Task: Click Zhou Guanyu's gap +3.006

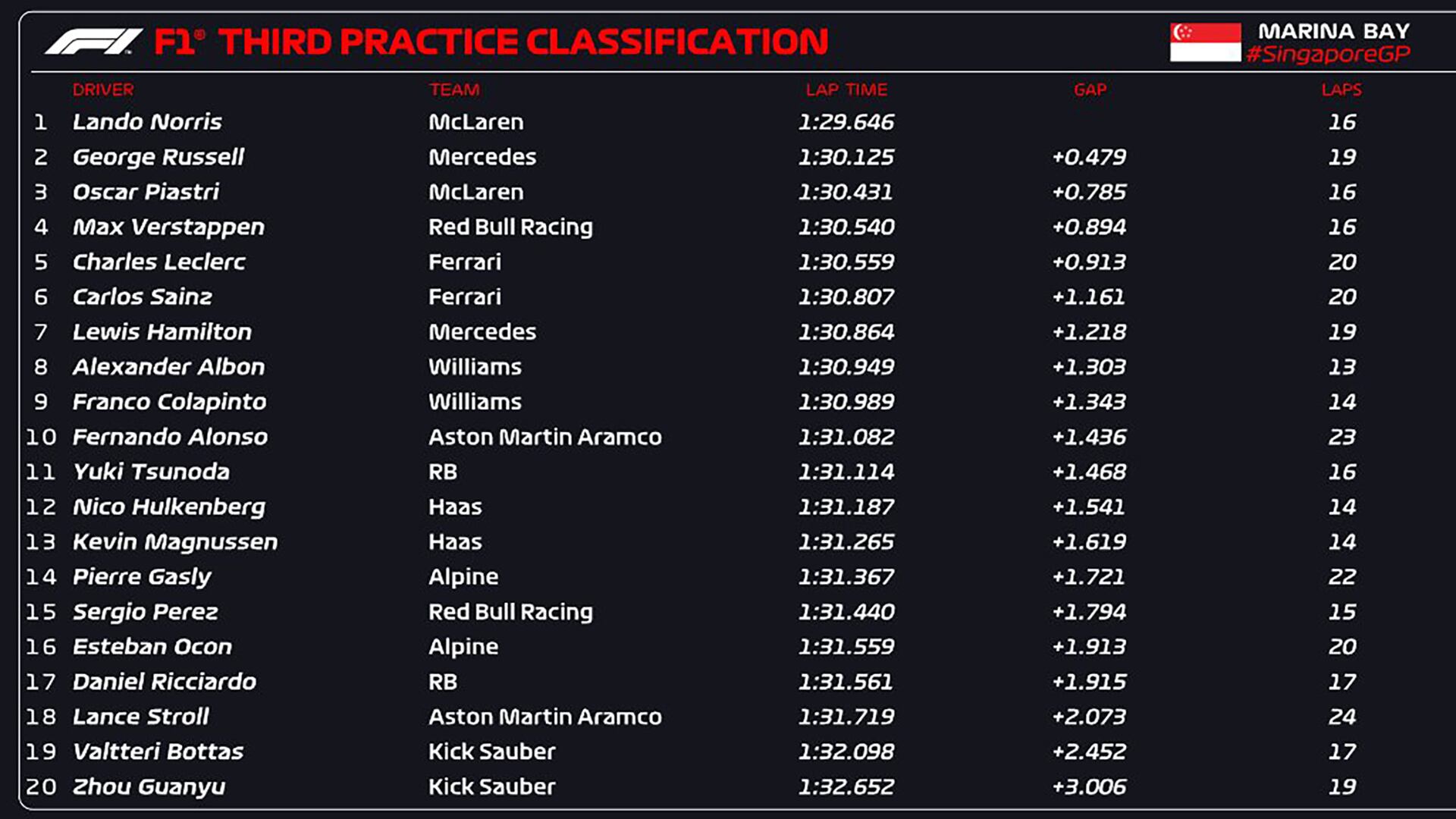Action: coord(1089,786)
